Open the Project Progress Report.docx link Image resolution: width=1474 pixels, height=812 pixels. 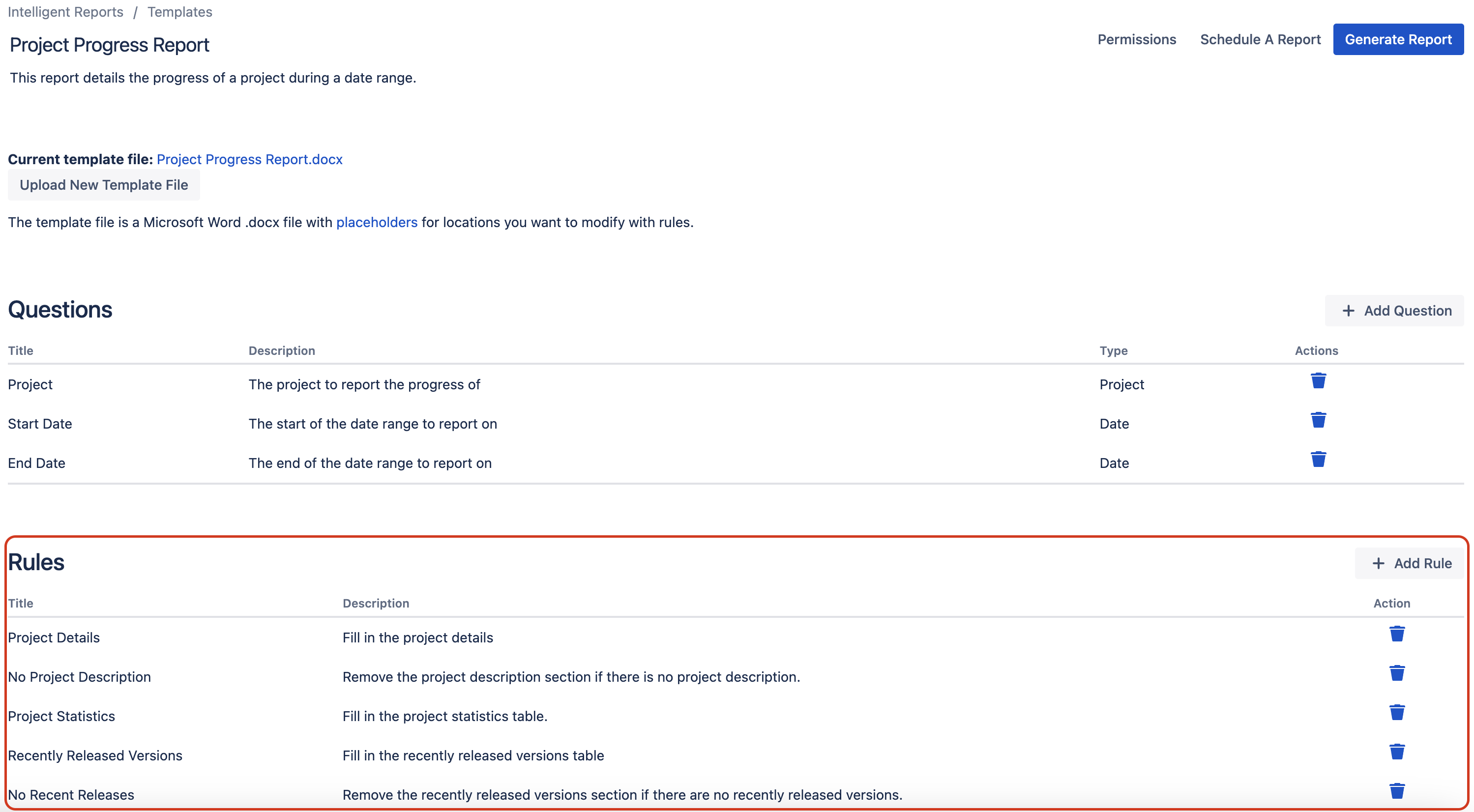pos(249,159)
